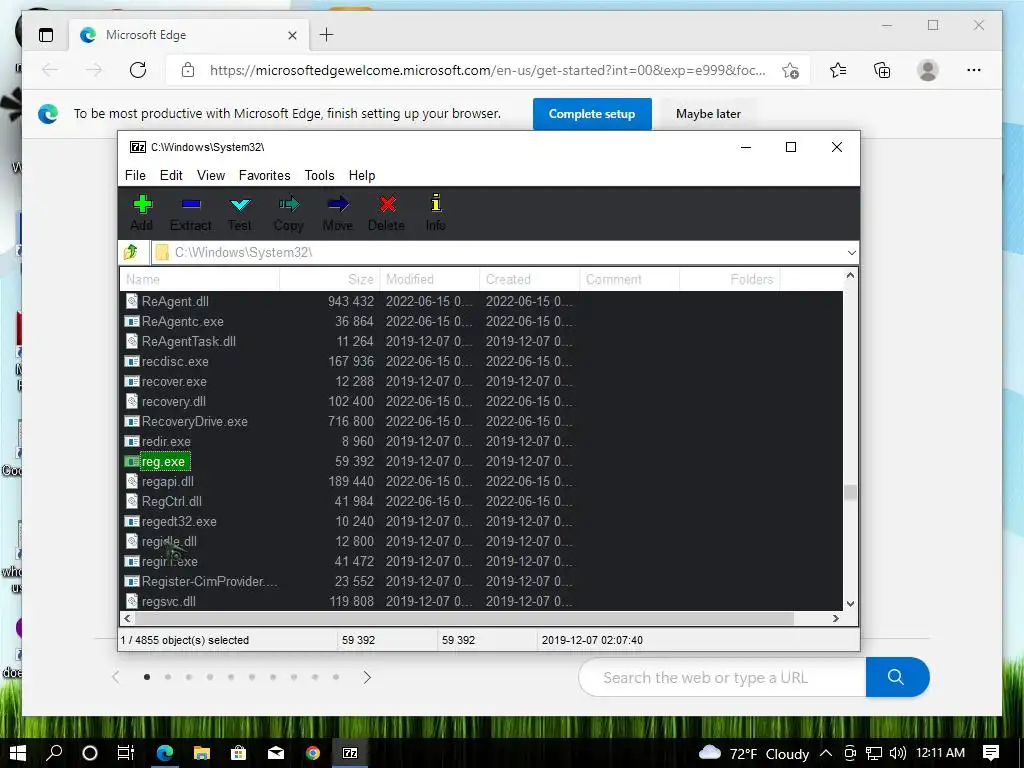This screenshot has height=768, width=1024.
Task: Open the Favorites menu
Action: click(264, 175)
